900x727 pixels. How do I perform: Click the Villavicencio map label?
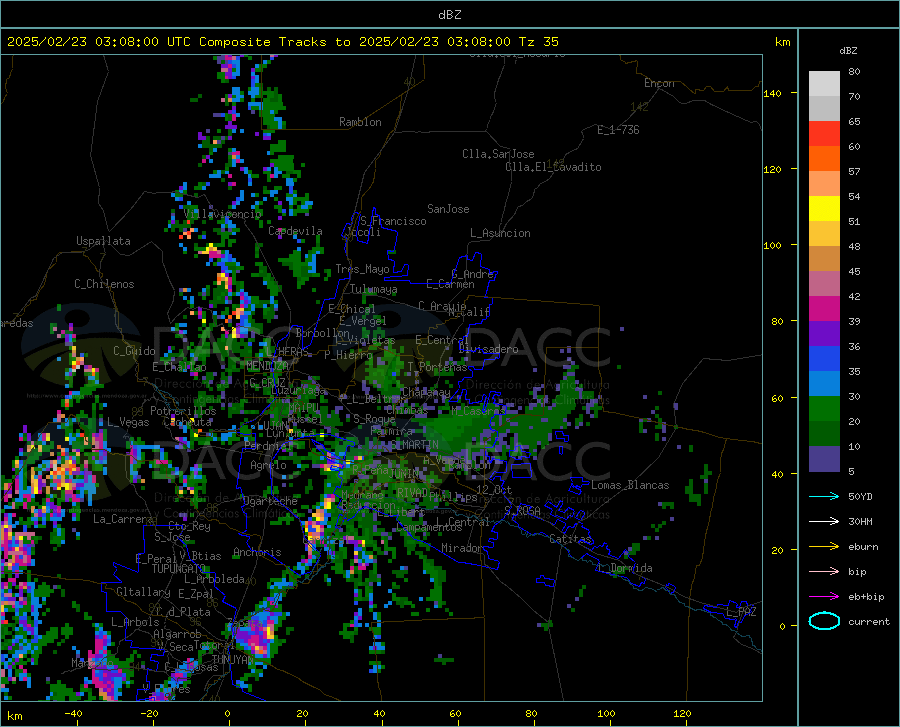pos(223,214)
